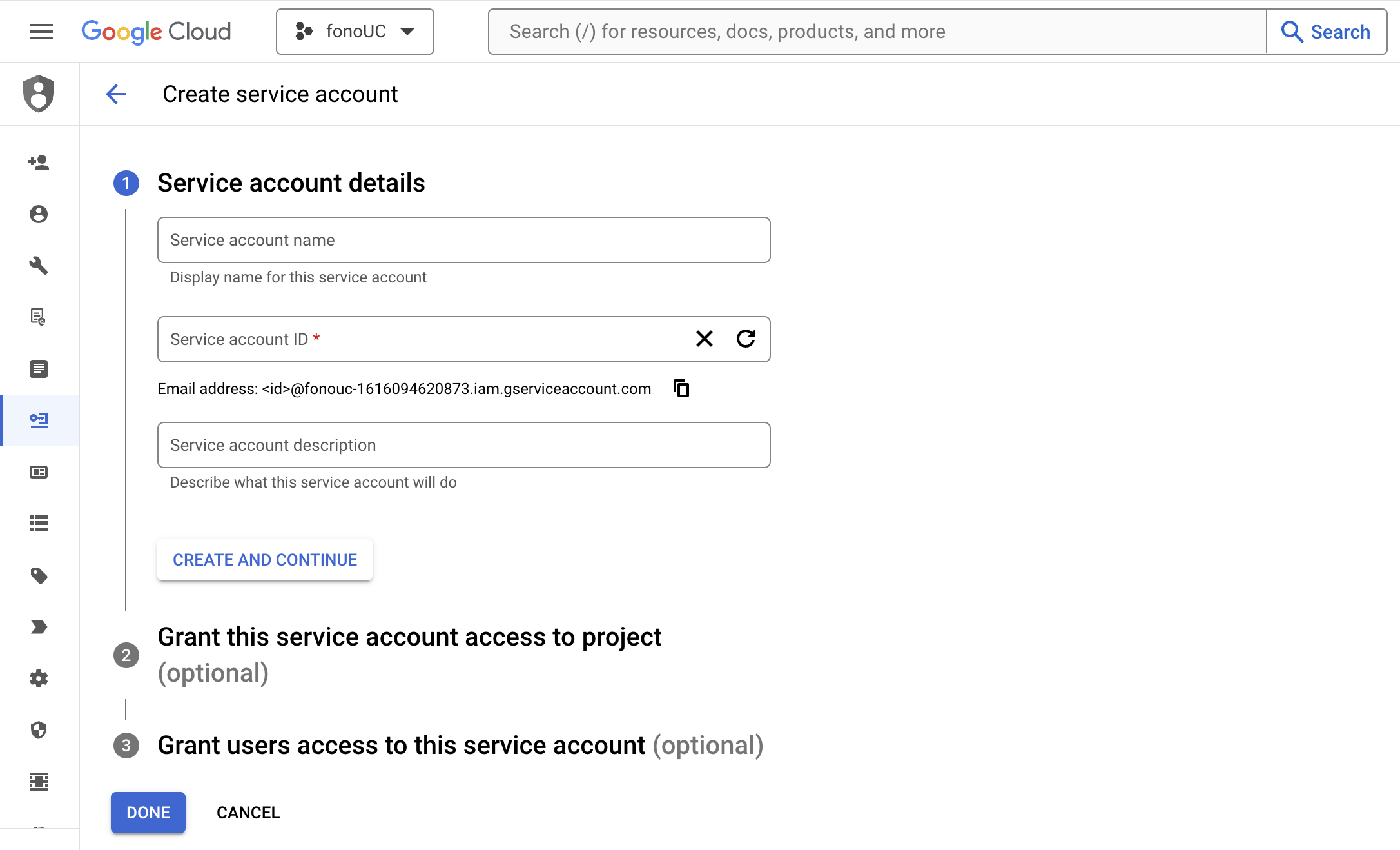This screenshot has width=1400, height=850.
Task: Click the Google Cloud logo
Action: tap(156, 32)
